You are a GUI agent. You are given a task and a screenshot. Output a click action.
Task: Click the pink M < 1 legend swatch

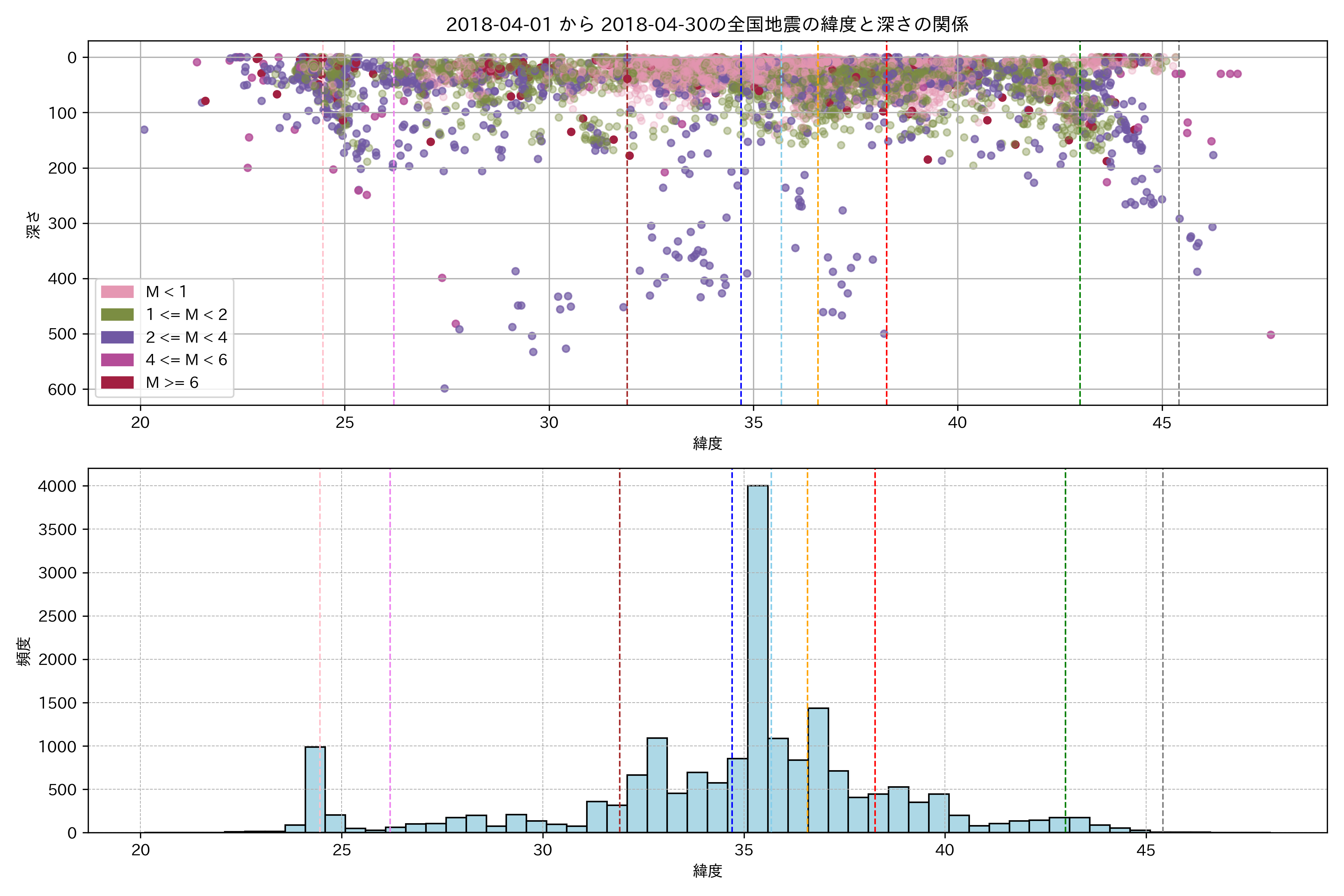tap(117, 292)
